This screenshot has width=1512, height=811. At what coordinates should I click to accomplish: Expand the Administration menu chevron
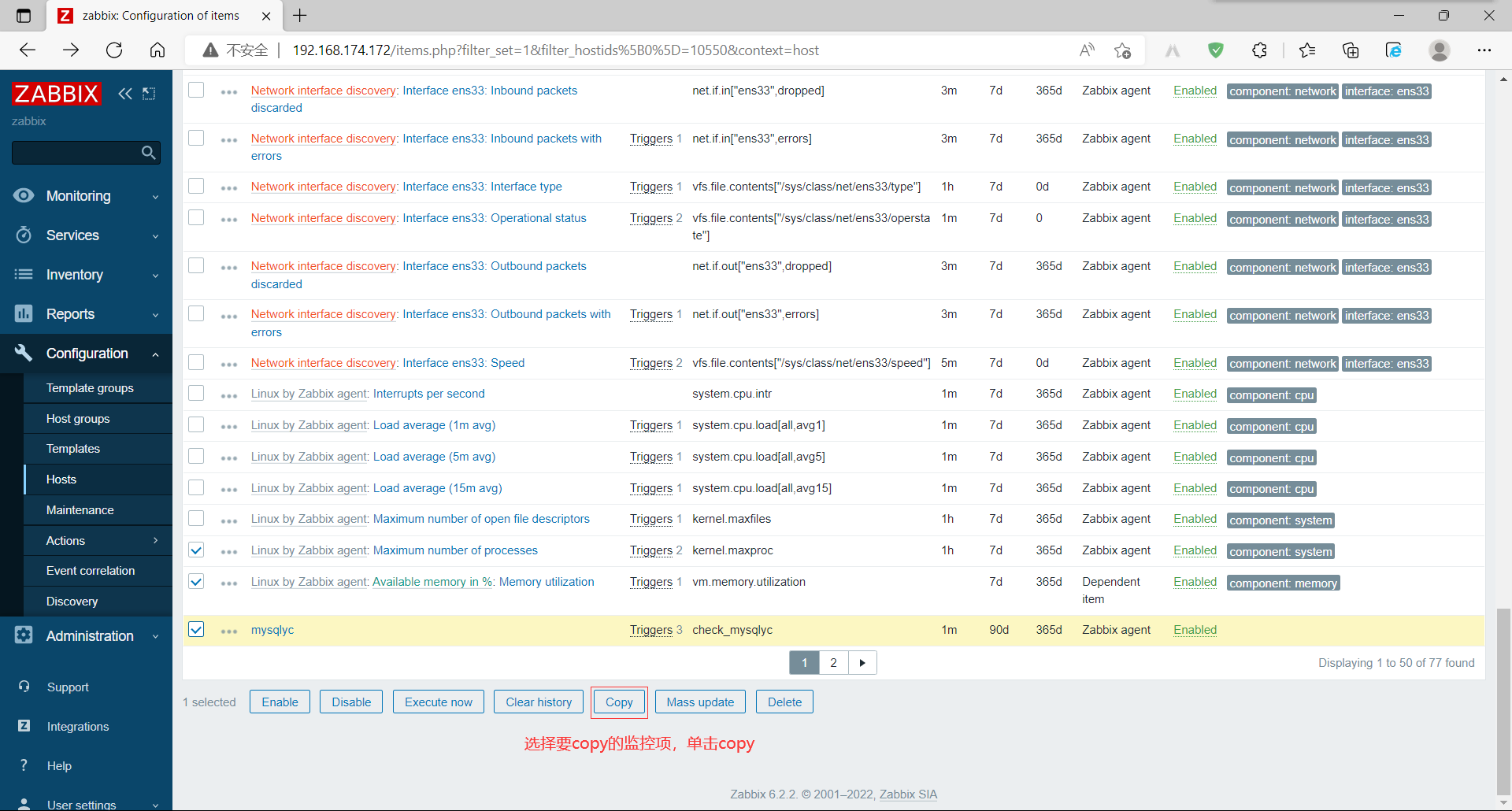coord(155,636)
